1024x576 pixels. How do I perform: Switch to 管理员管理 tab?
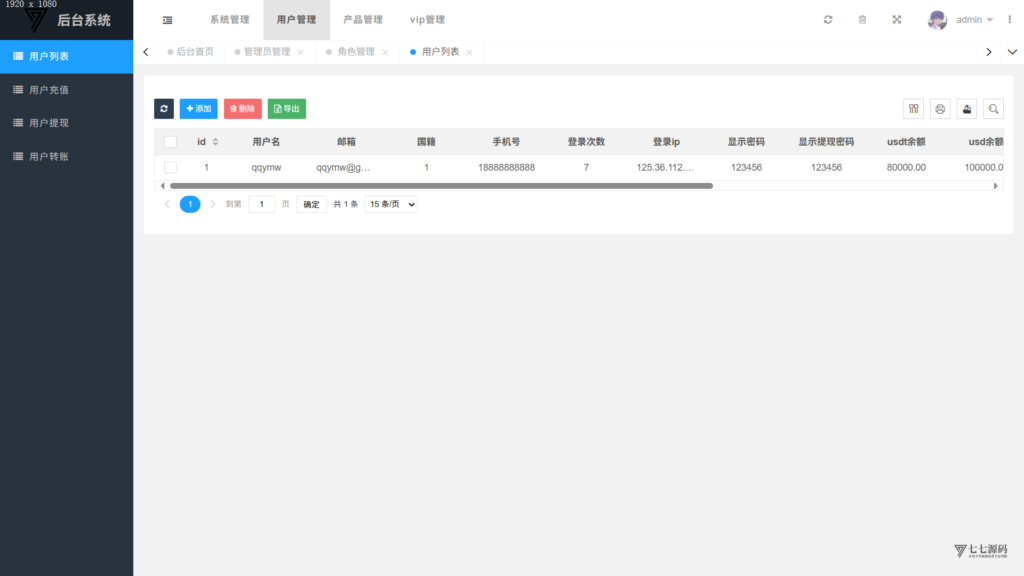(x=266, y=52)
